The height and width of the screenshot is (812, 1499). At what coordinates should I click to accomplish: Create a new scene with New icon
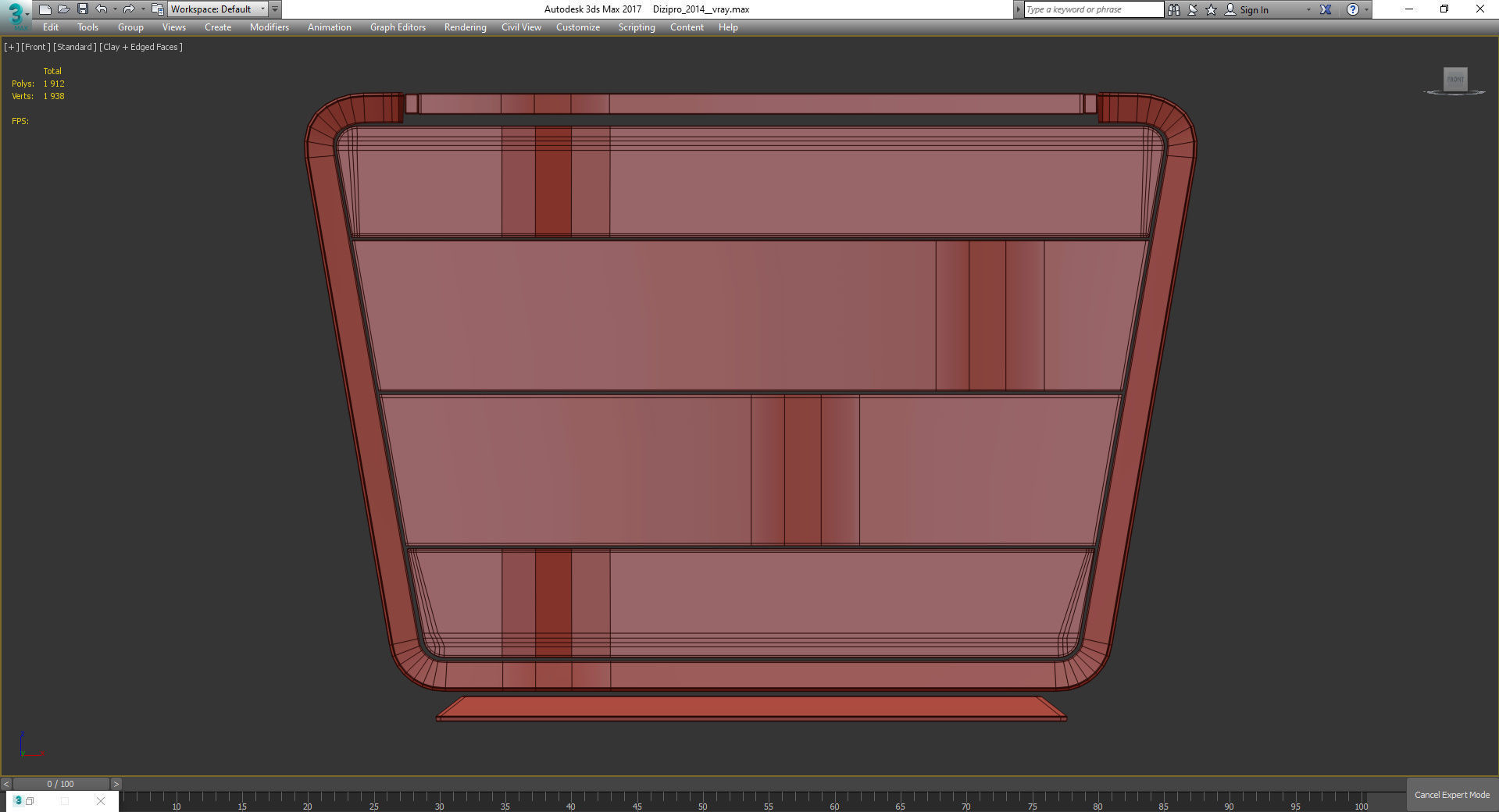45,9
